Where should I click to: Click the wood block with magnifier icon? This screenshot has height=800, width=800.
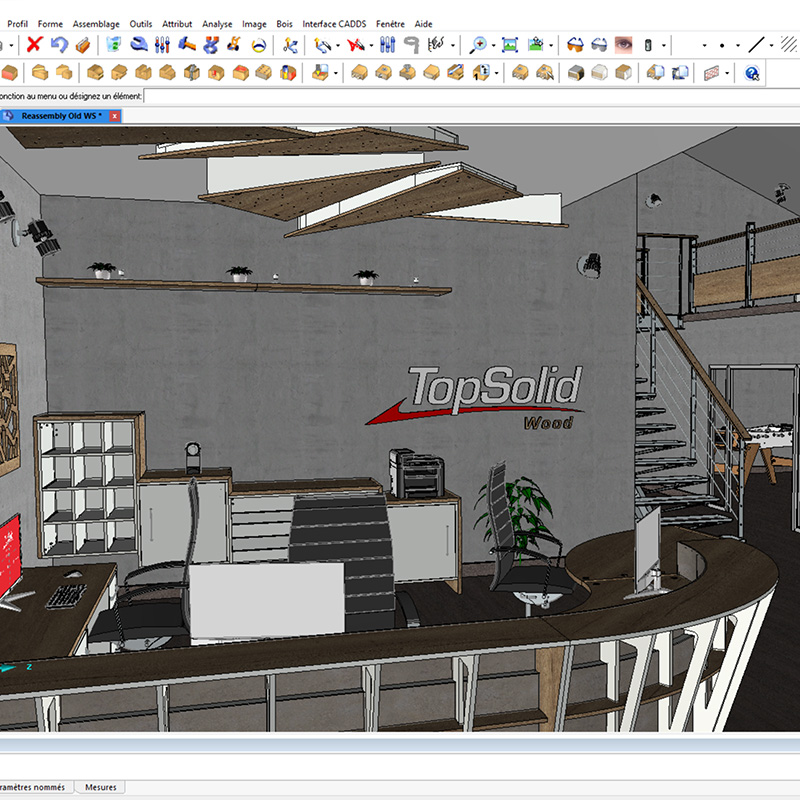pos(545,73)
